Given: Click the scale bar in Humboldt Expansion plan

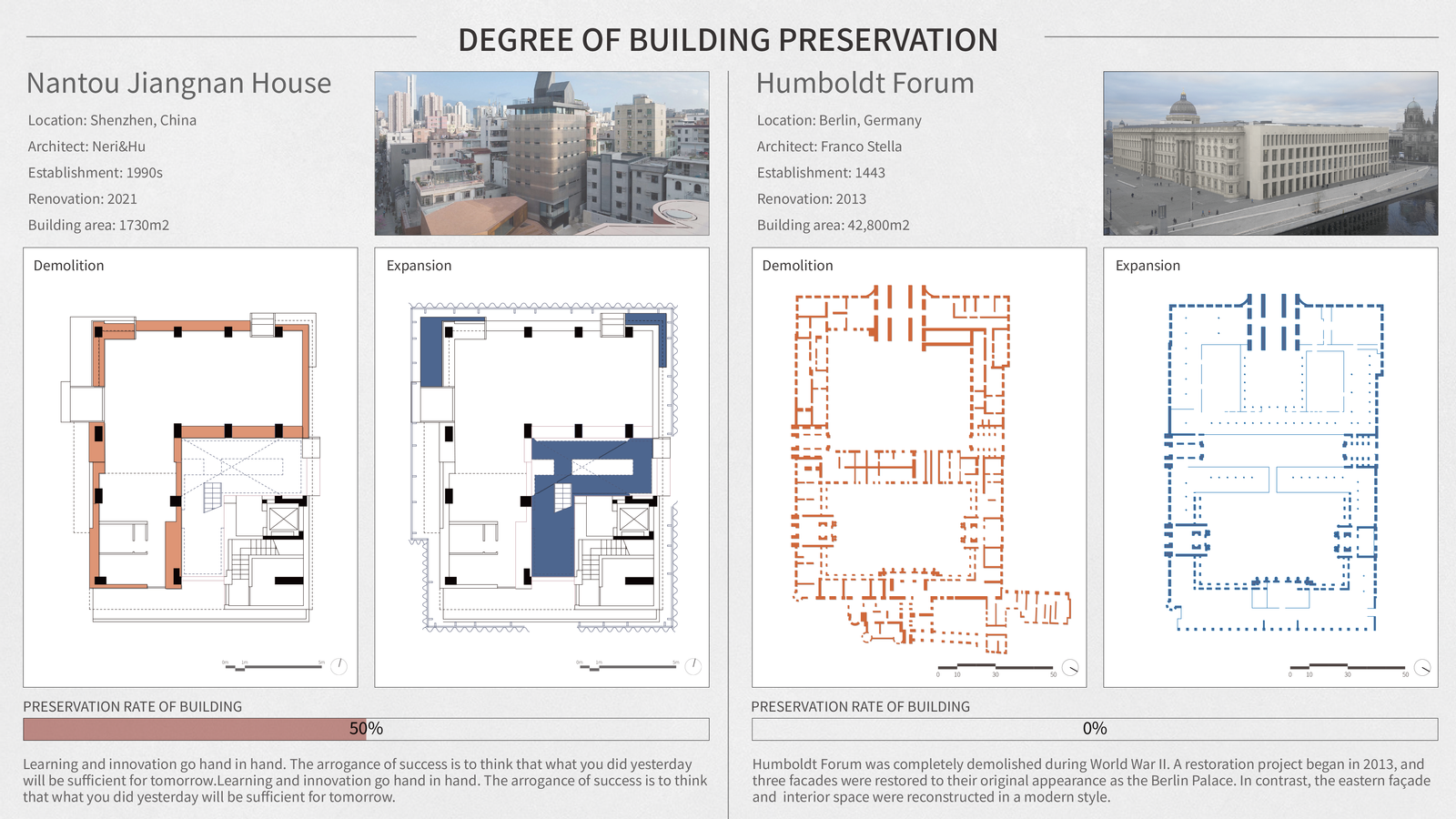Looking at the screenshot, I should coord(1349,670).
